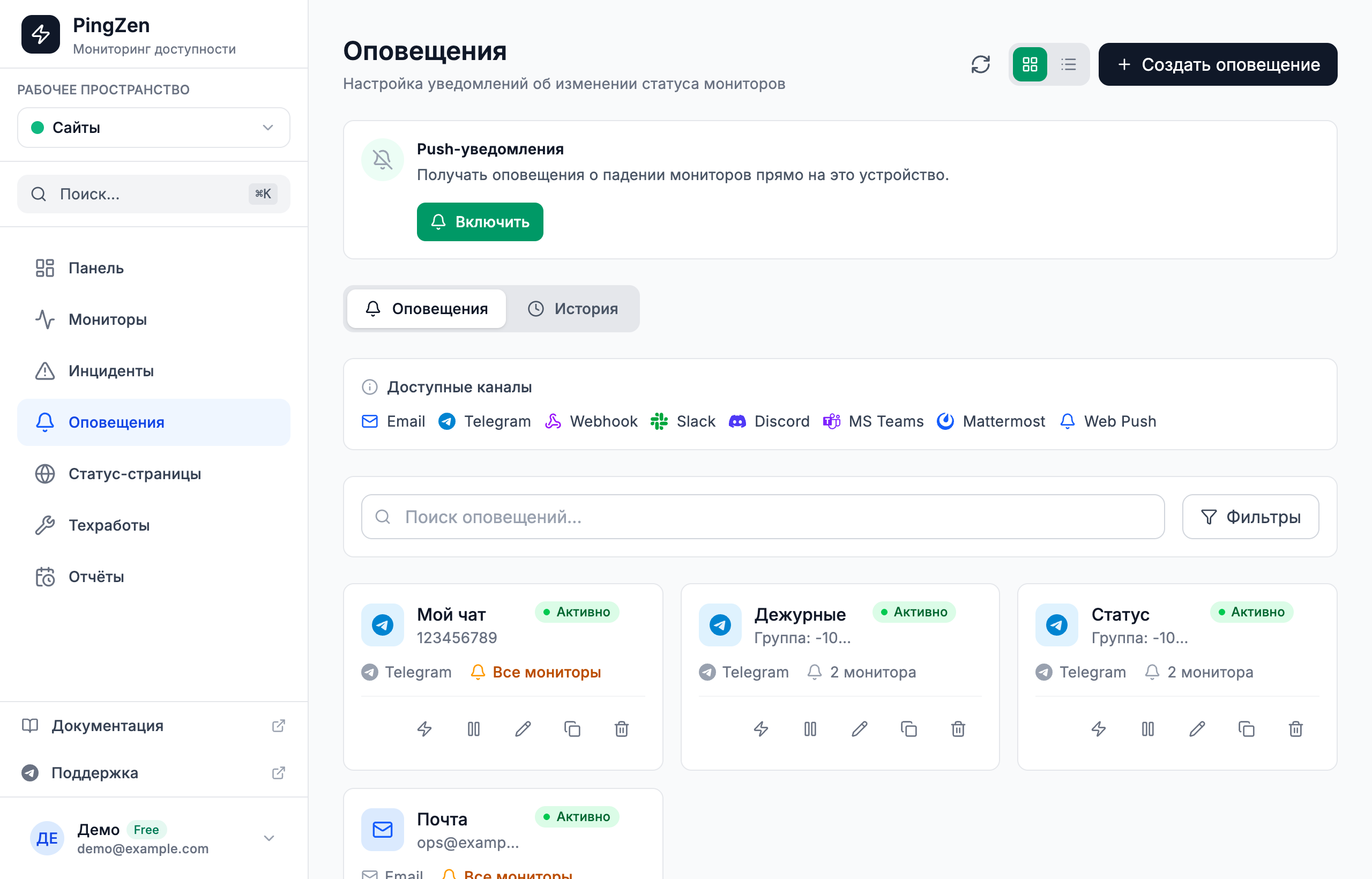1372x879 pixels.
Task: Click the Мой чат Telegram card icon
Action: click(x=382, y=625)
